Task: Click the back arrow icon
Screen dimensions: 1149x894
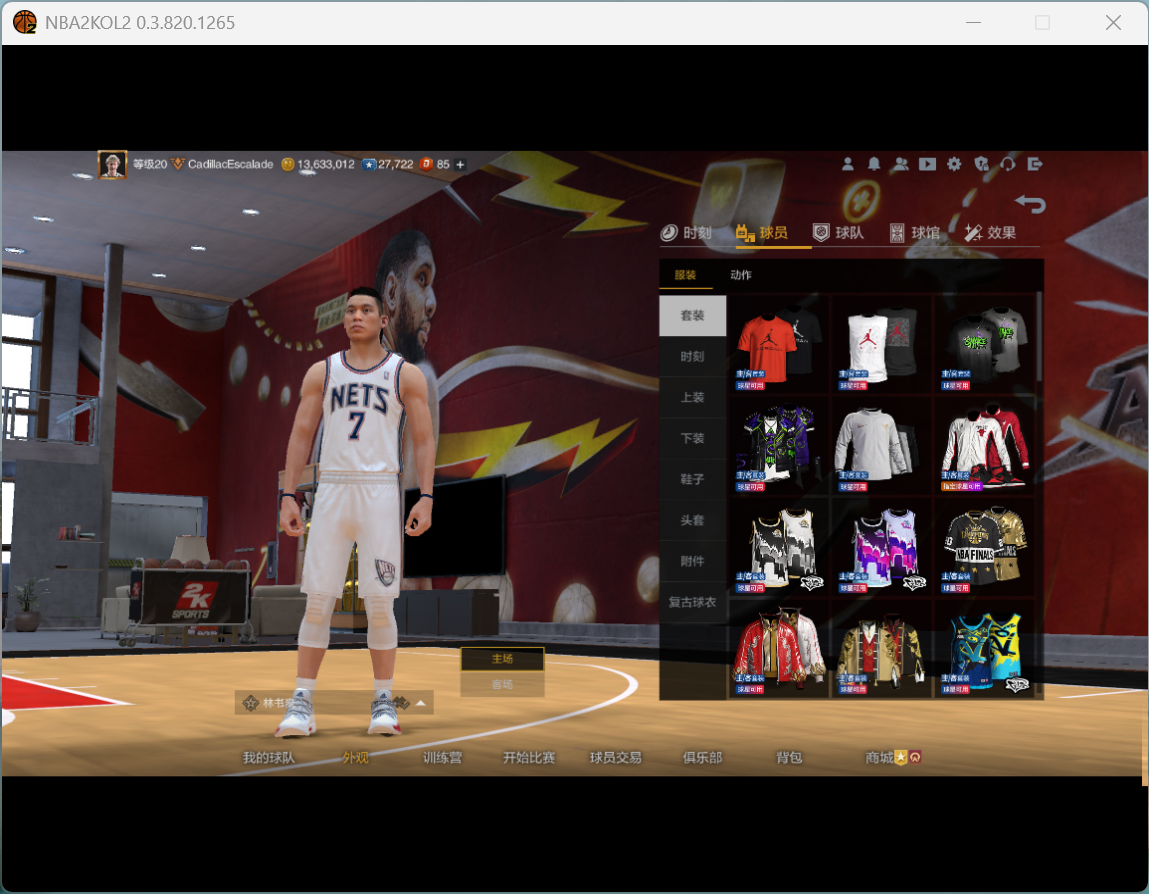Action: 1030,204
